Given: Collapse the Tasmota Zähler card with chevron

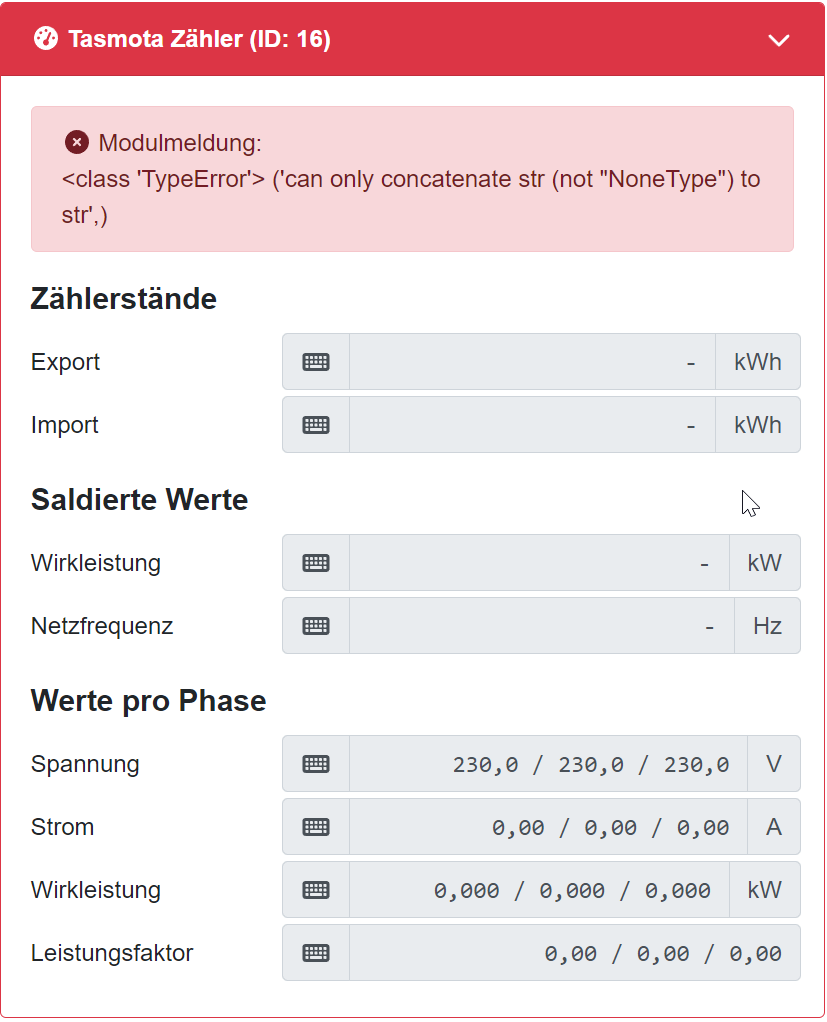Looking at the screenshot, I should [x=778, y=40].
